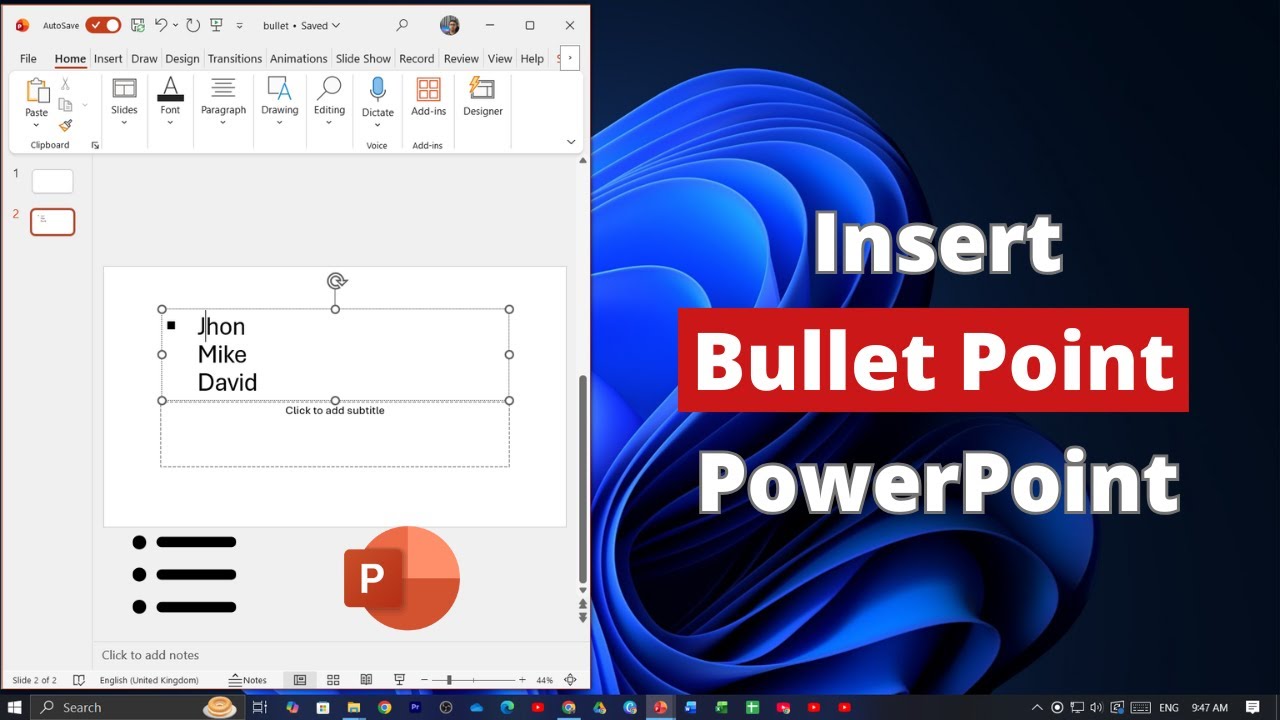Viewport: 1280px width, 720px height.
Task: Click the Cut scissors icon
Action: (65, 84)
